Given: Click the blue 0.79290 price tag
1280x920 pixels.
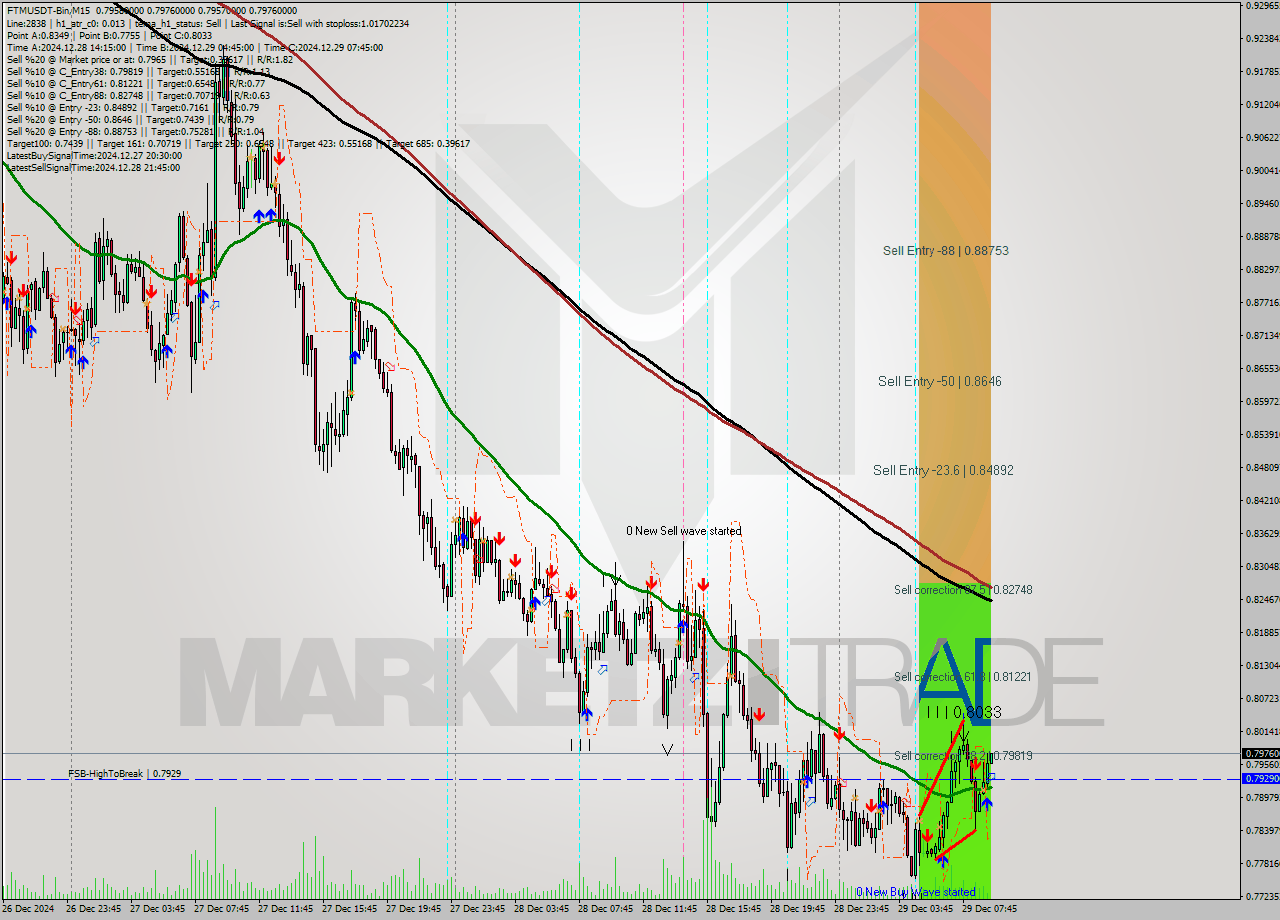Looking at the screenshot, I should click(x=1260, y=778).
